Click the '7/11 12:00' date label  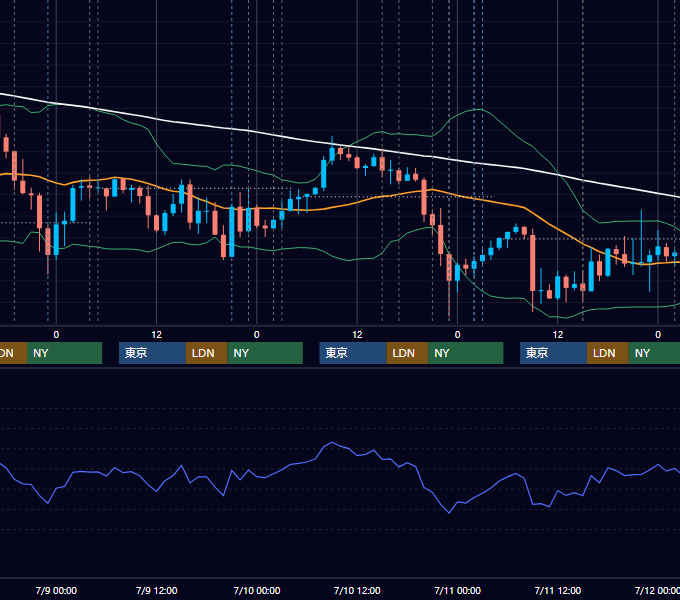pos(558,590)
